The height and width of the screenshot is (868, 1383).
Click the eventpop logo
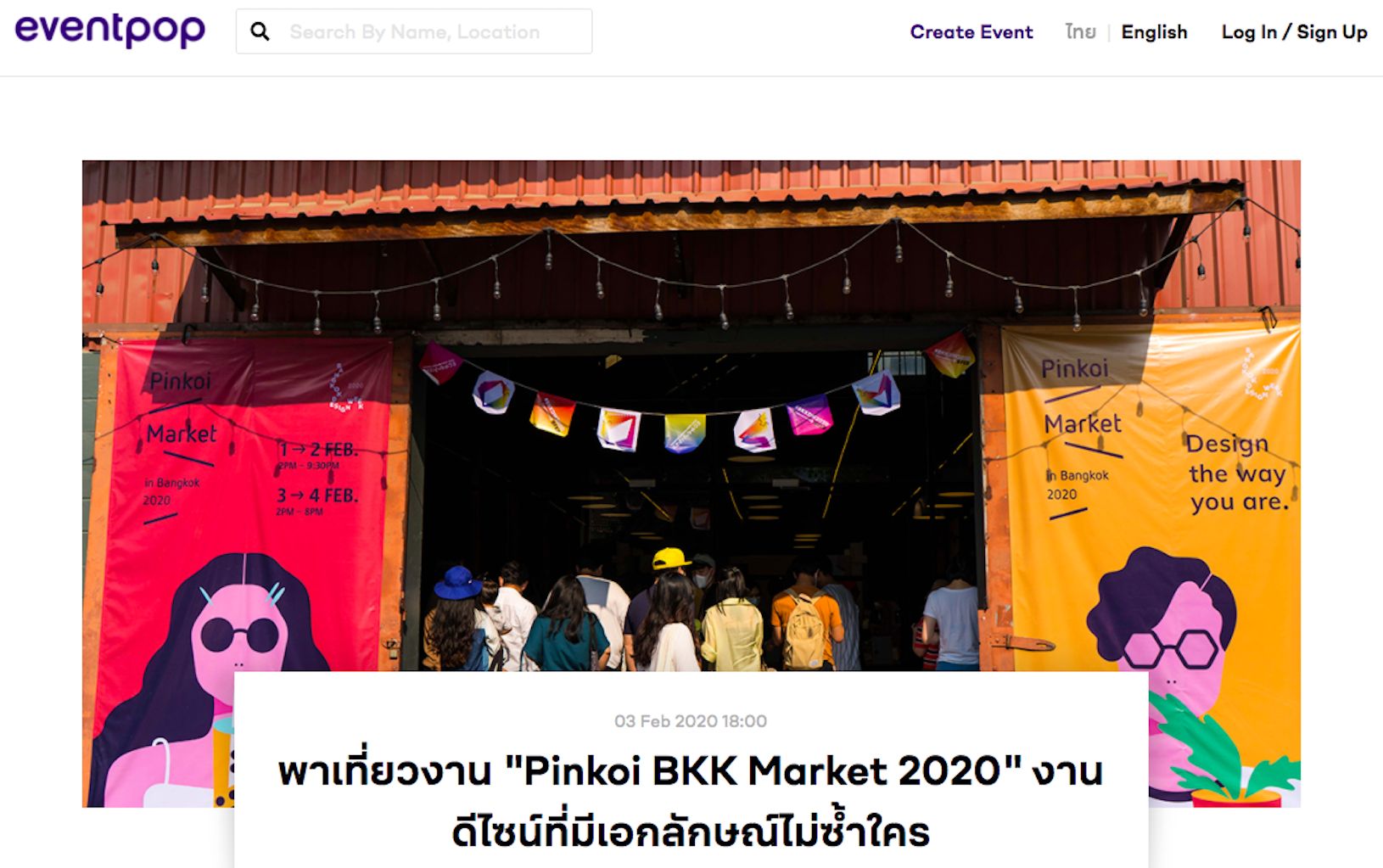[x=109, y=31]
